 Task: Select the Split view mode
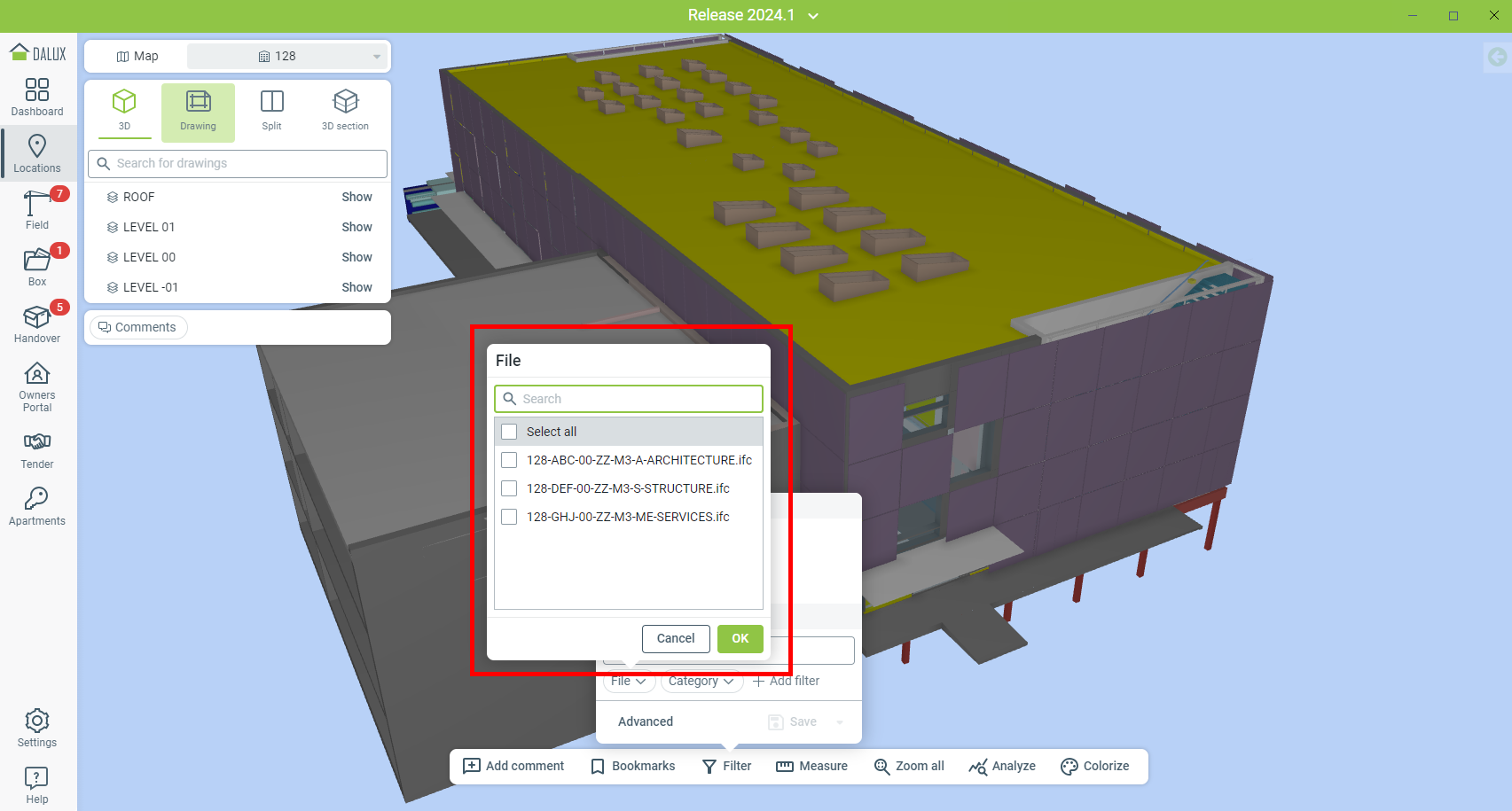pyautogui.click(x=271, y=111)
